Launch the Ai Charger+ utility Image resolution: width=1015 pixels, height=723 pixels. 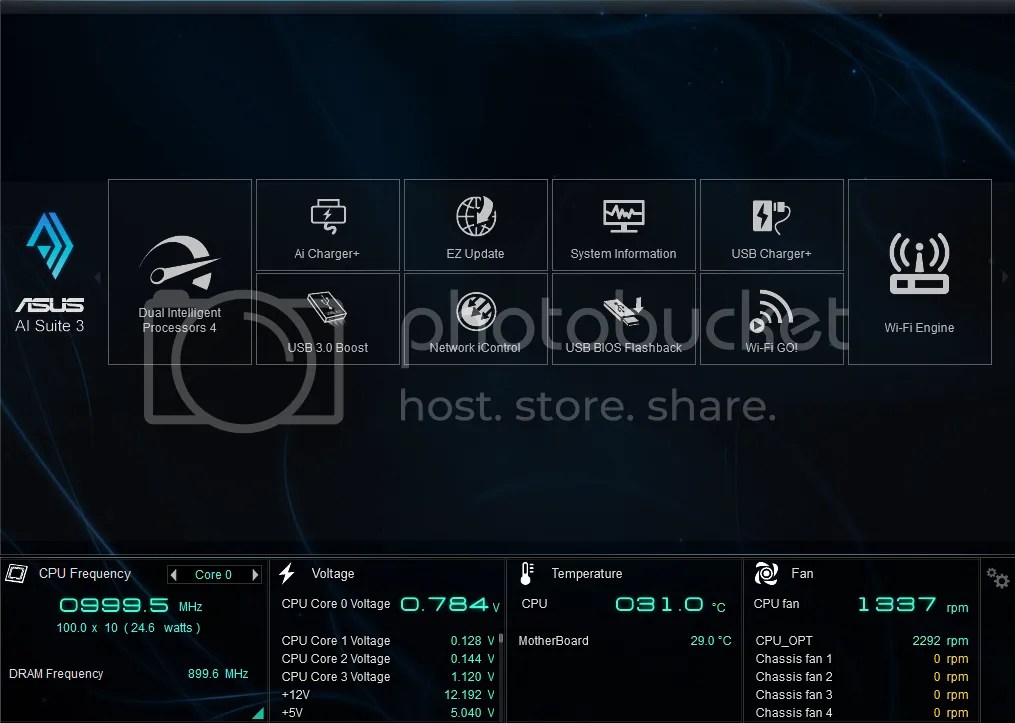(328, 225)
